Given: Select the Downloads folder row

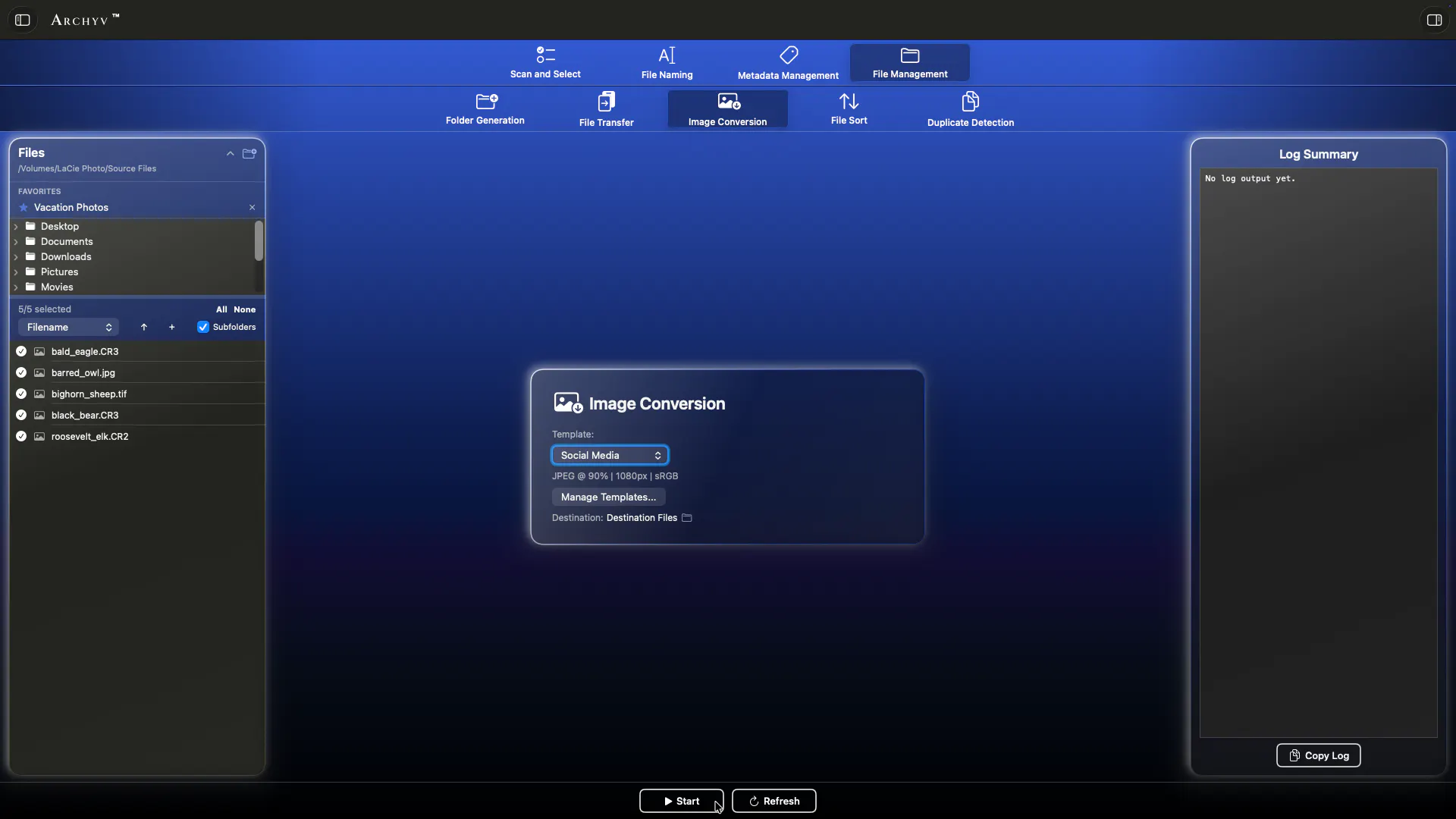Looking at the screenshot, I should 133,257.
